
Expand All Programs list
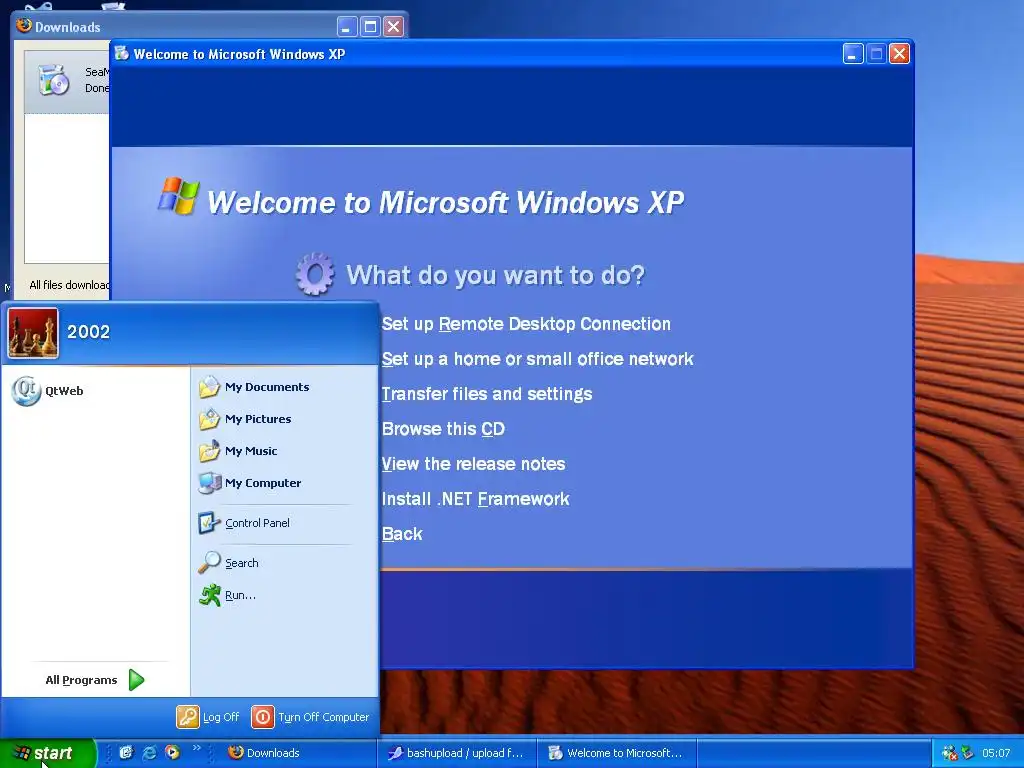click(x=95, y=680)
